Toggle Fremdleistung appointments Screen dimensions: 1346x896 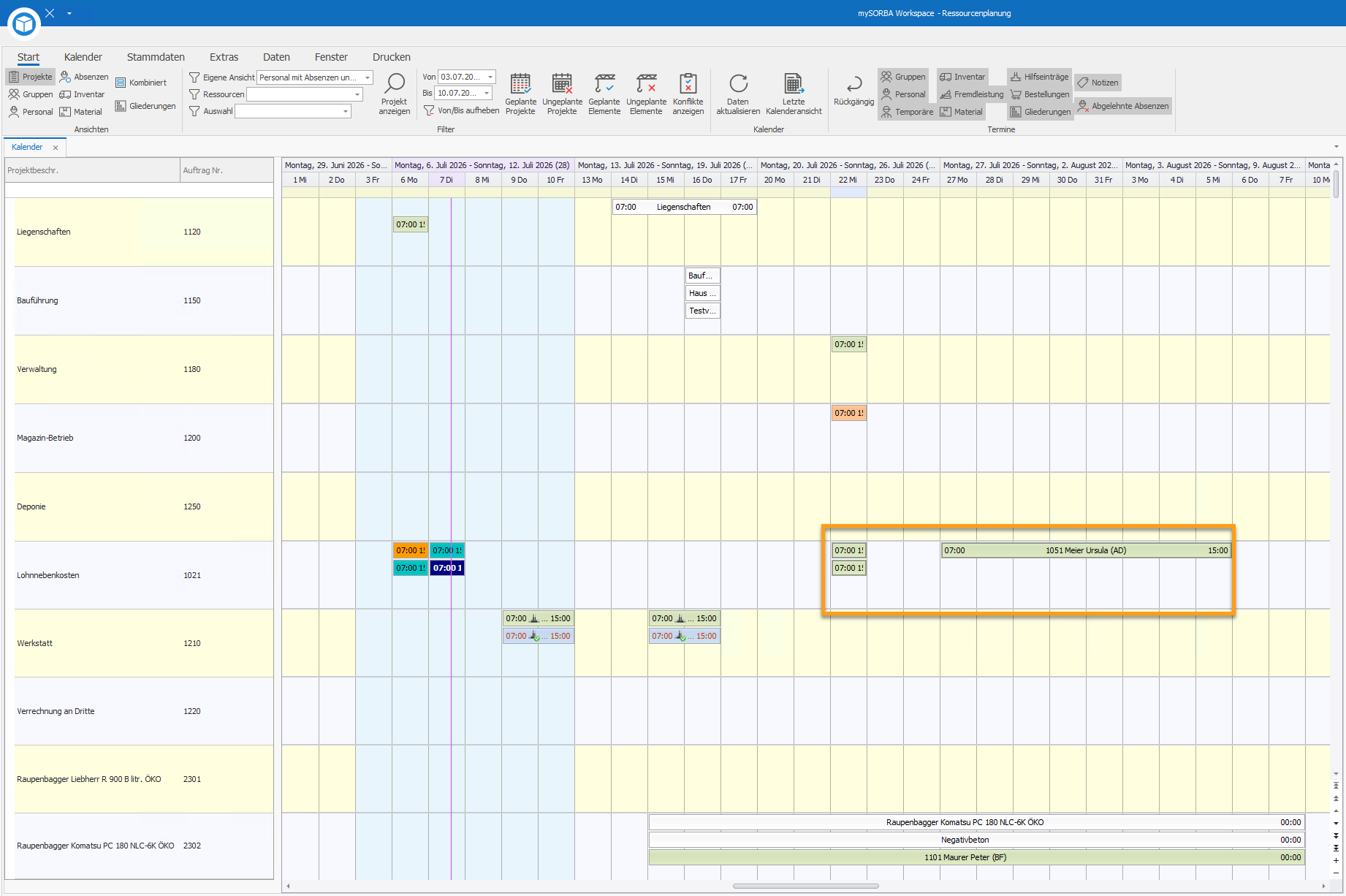[971, 94]
